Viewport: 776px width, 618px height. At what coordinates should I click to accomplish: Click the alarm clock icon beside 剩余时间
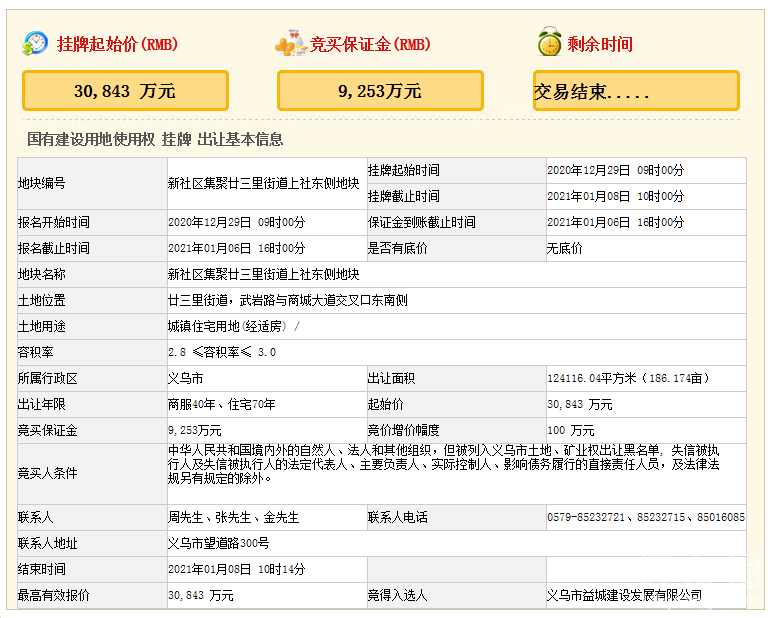tap(548, 43)
